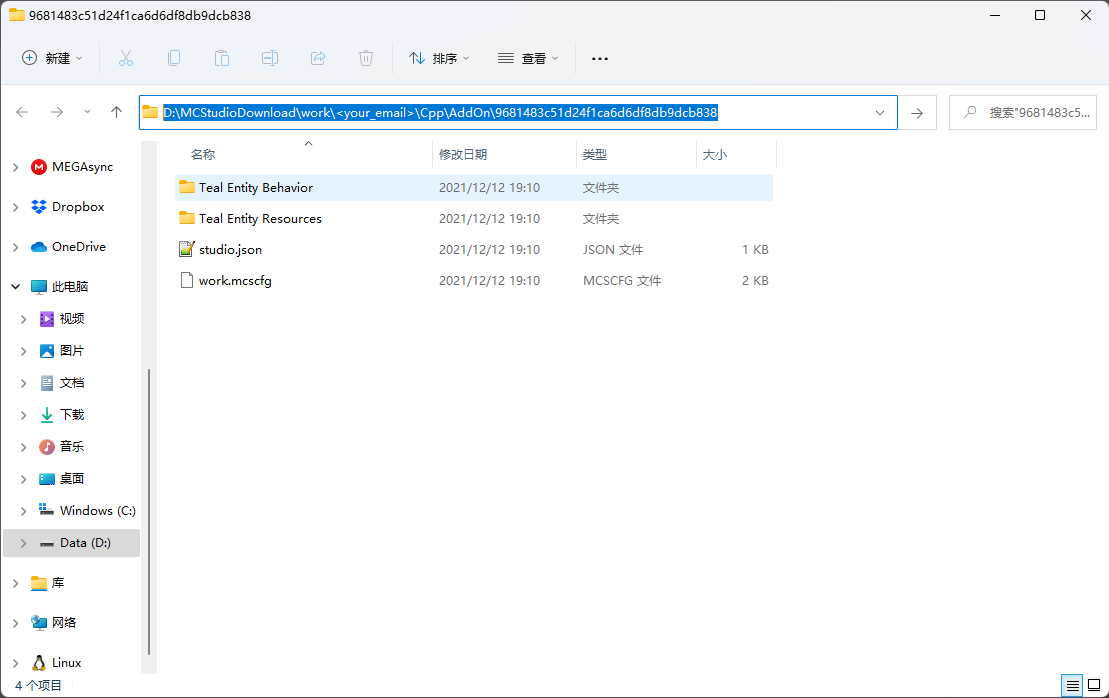
Task: Click the Teal Entity Resources folder icon
Action: point(187,218)
